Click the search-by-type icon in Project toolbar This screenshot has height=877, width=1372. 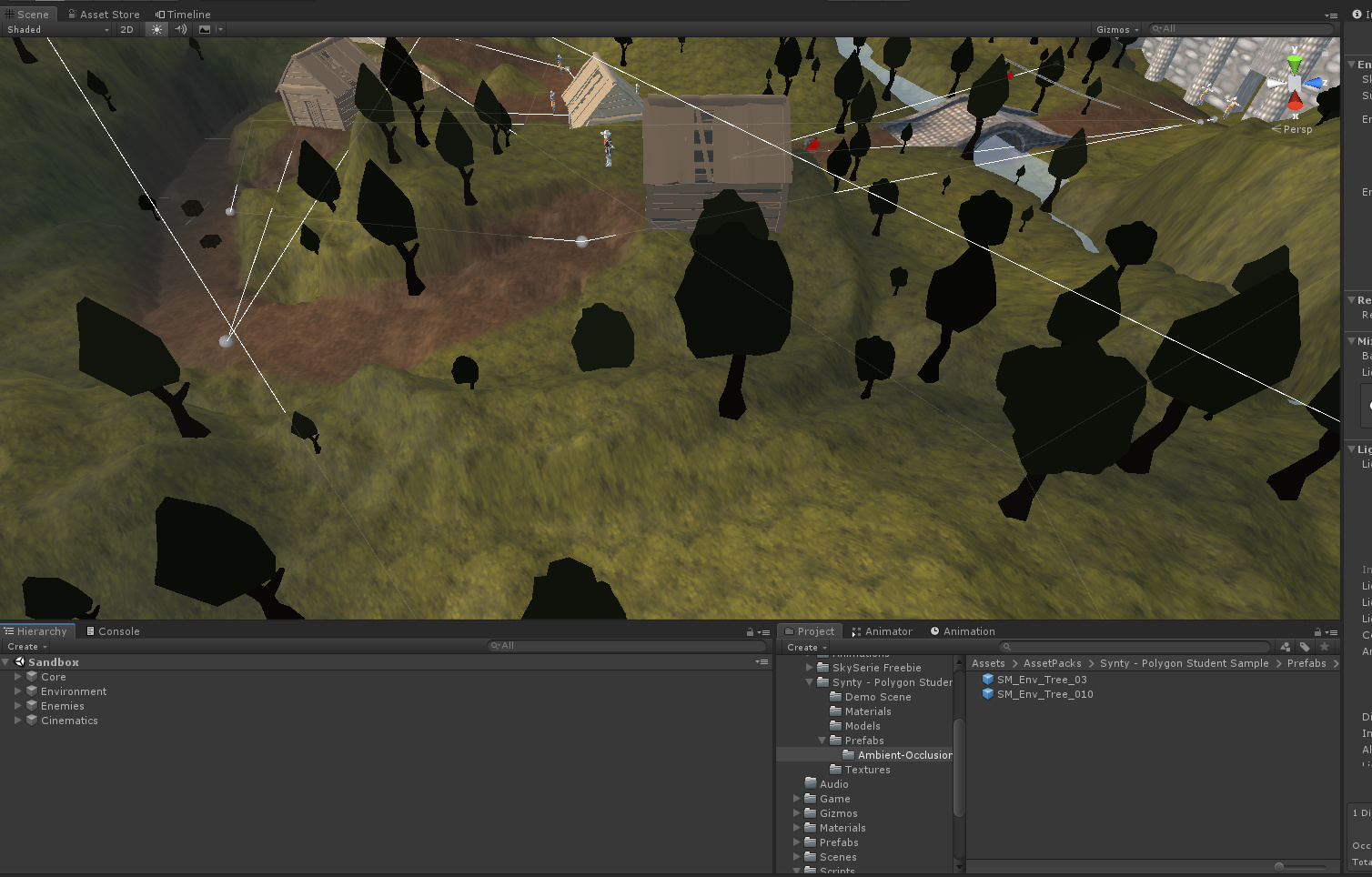tap(1286, 646)
